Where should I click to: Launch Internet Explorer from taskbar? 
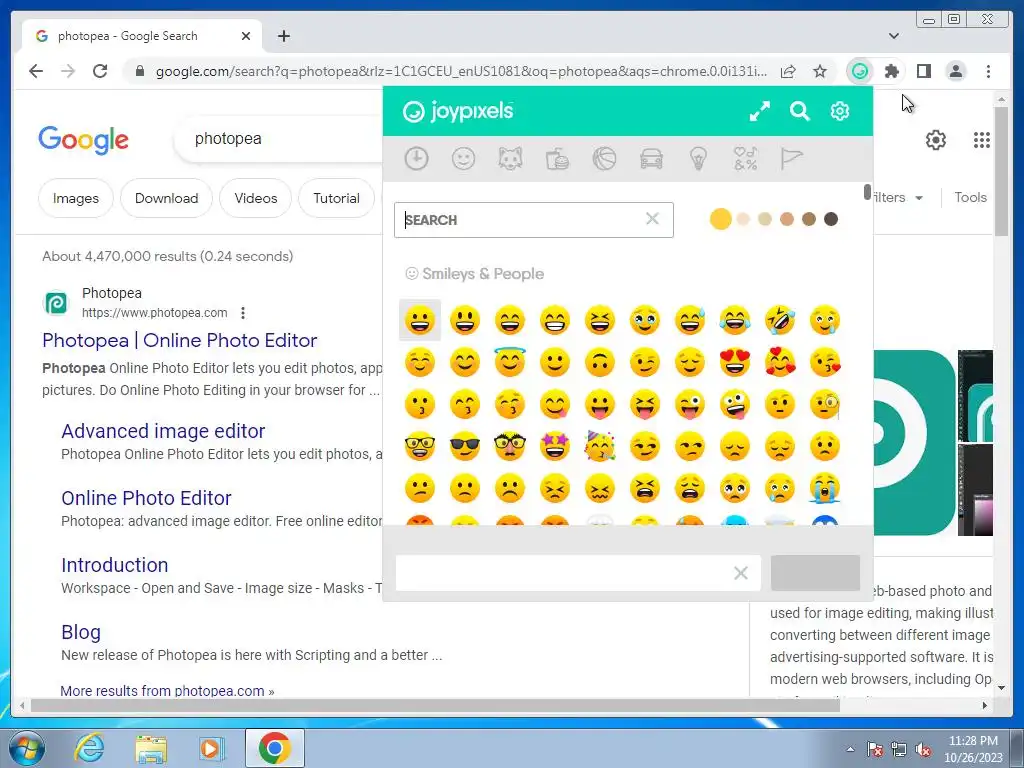pos(89,748)
